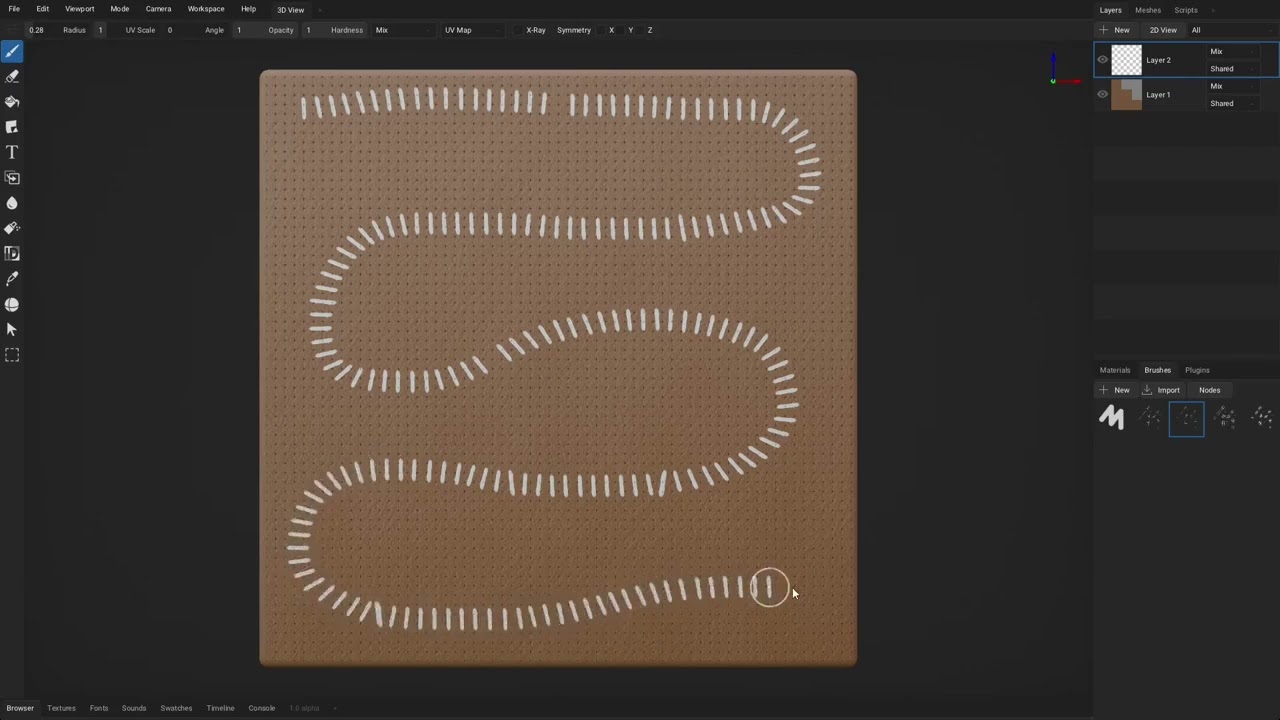Select the dashed rectangle selection tool
The height and width of the screenshot is (720, 1280).
[x=12, y=355]
